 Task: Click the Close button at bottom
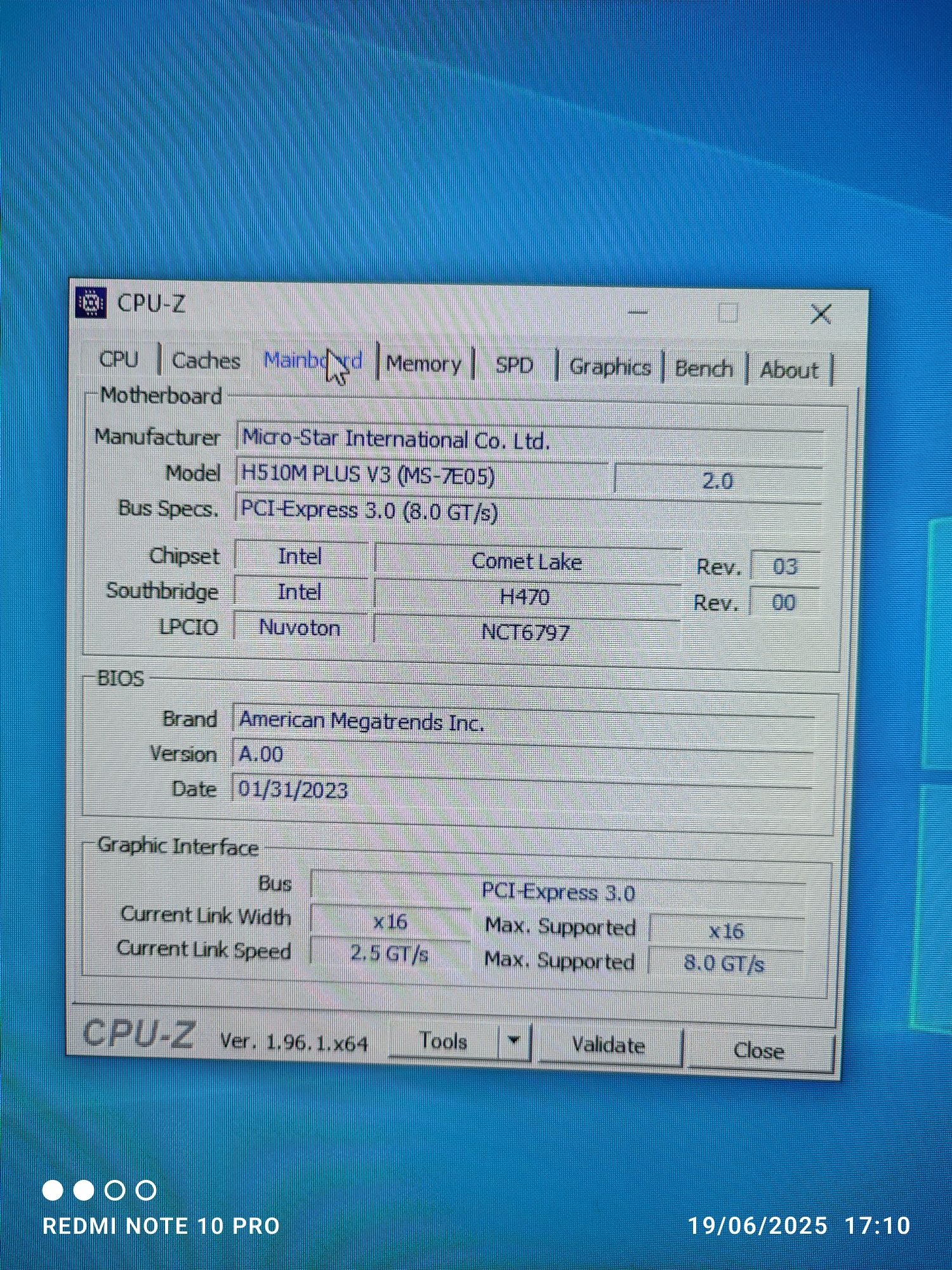point(759,1051)
